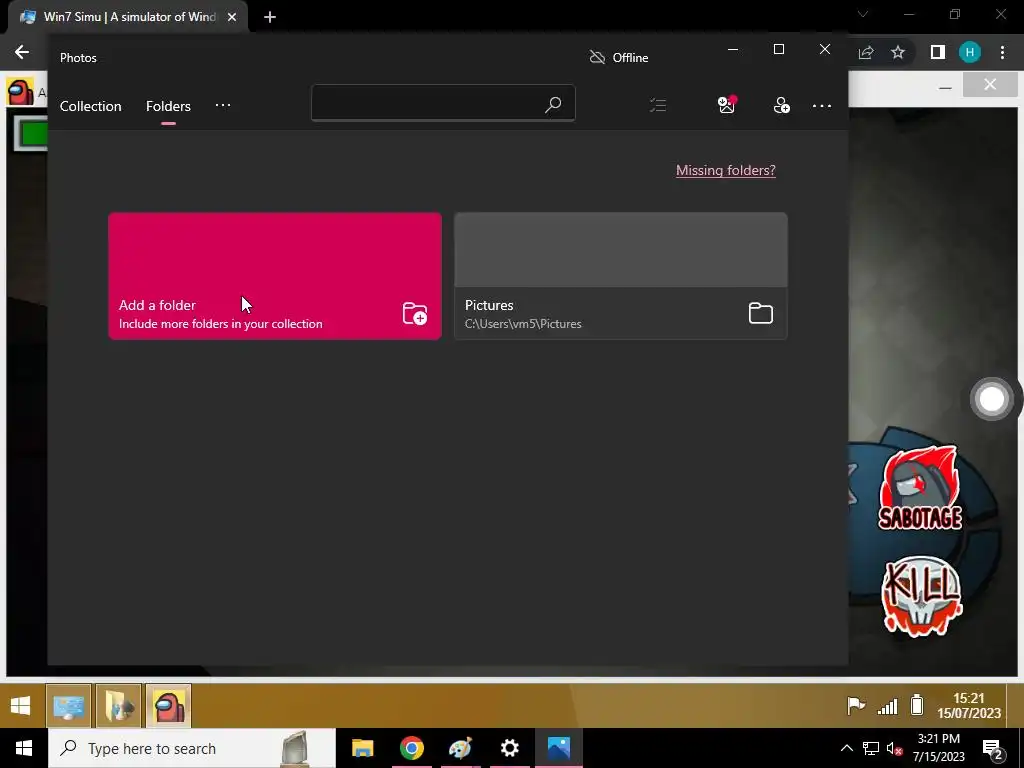Click the Offline cloud status icon
Image resolution: width=1024 pixels, height=768 pixels.
pyautogui.click(x=597, y=57)
